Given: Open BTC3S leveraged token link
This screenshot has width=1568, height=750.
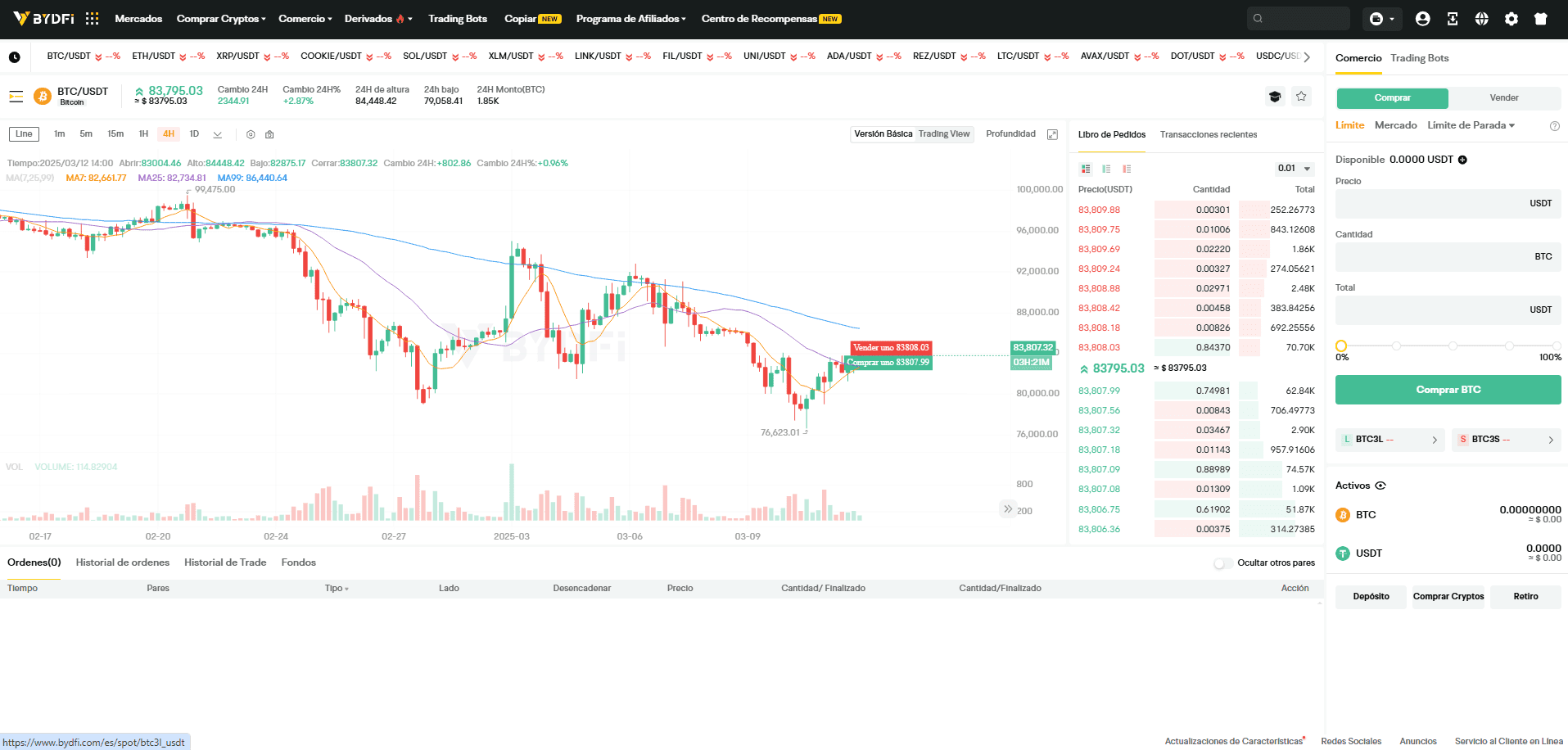Looking at the screenshot, I should tap(1507, 440).
